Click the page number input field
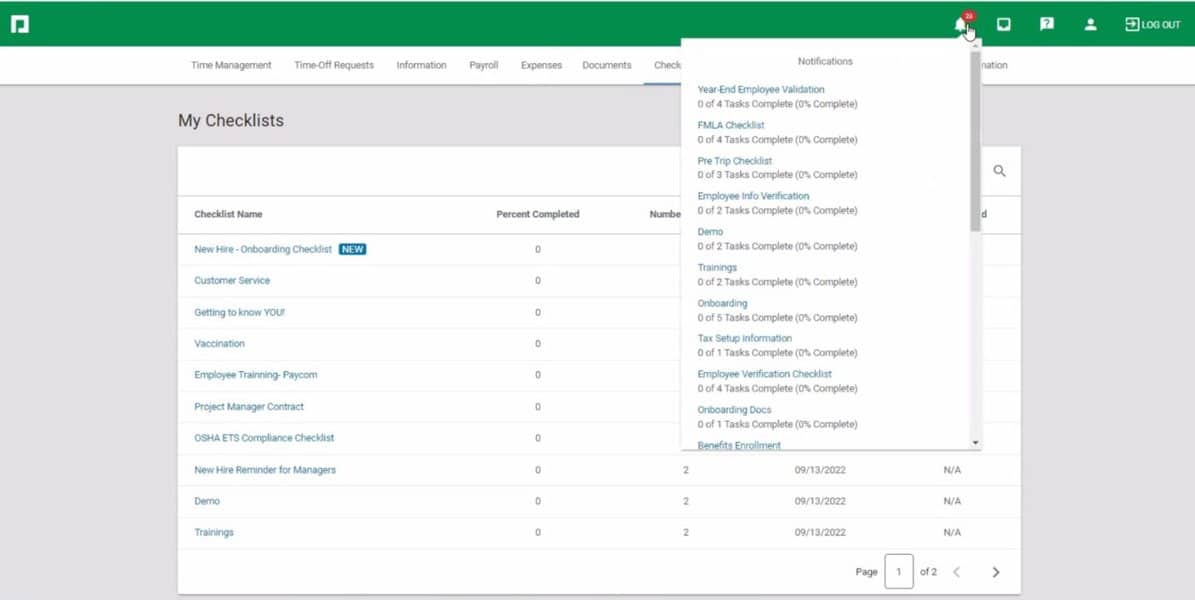 [x=899, y=571]
